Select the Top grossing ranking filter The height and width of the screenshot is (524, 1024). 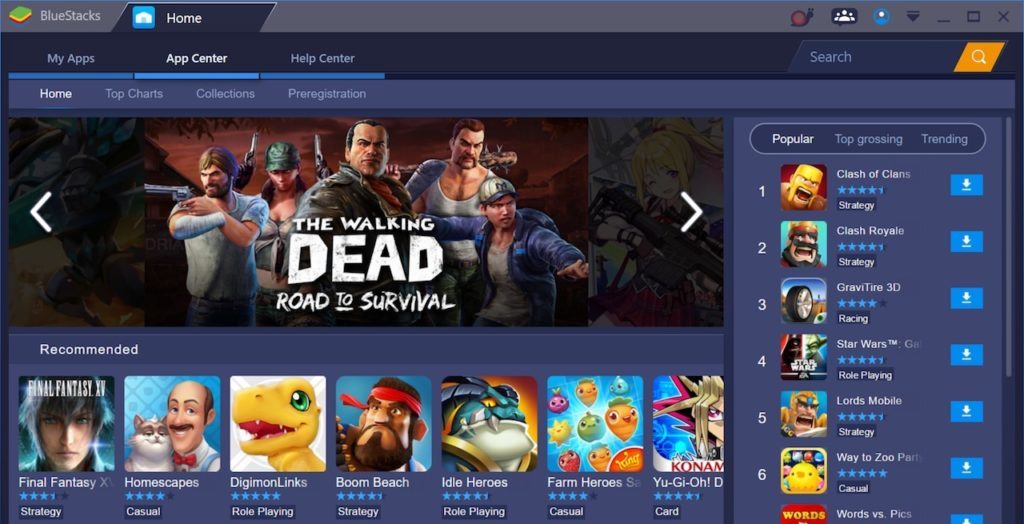pos(868,139)
